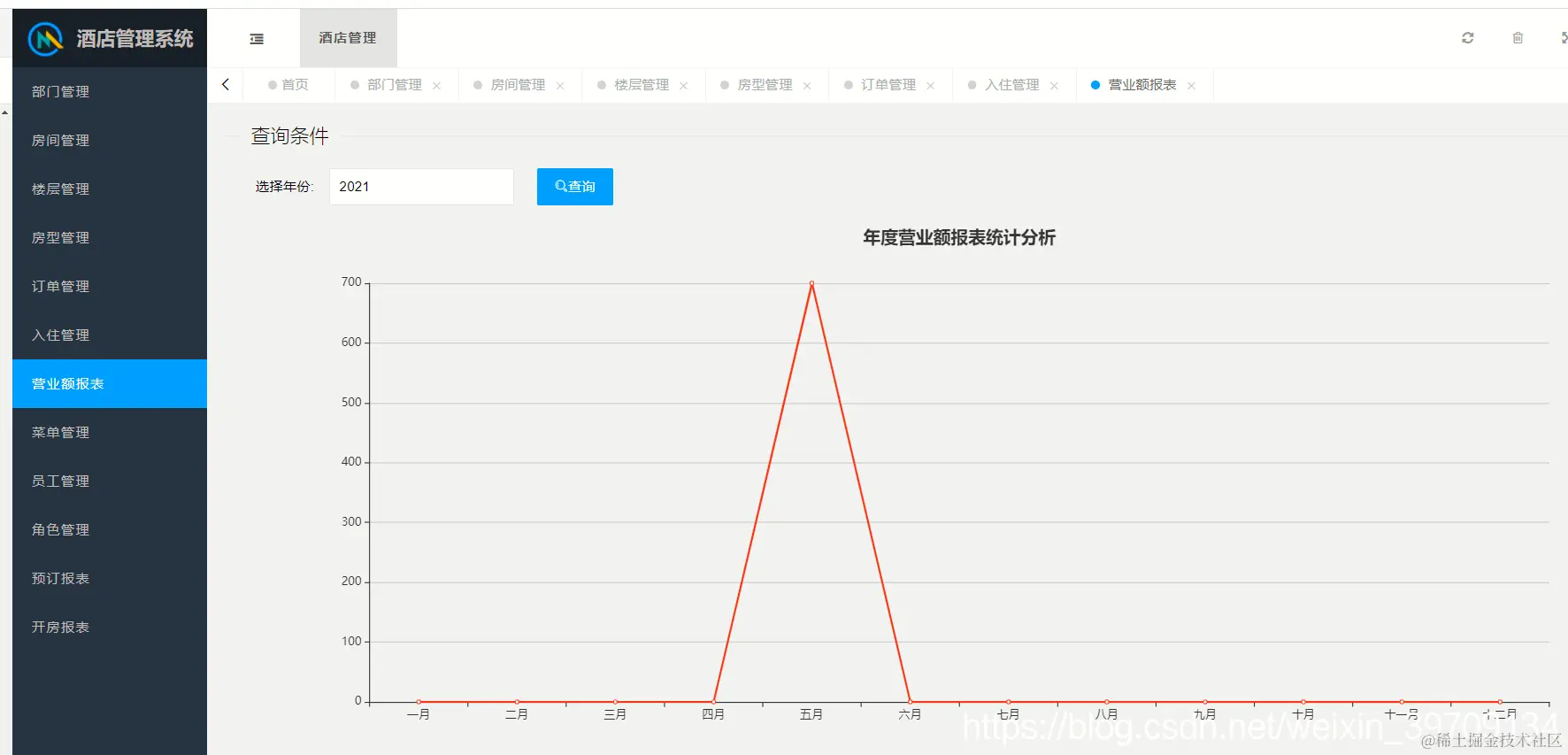Click the 八月 x-axis label
Viewport: 1568px width, 755px height.
coord(1106,714)
